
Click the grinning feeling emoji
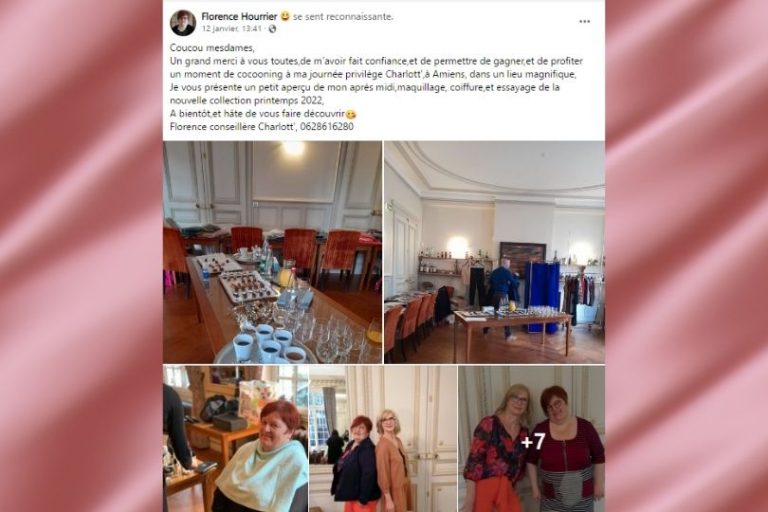pyautogui.click(x=285, y=16)
